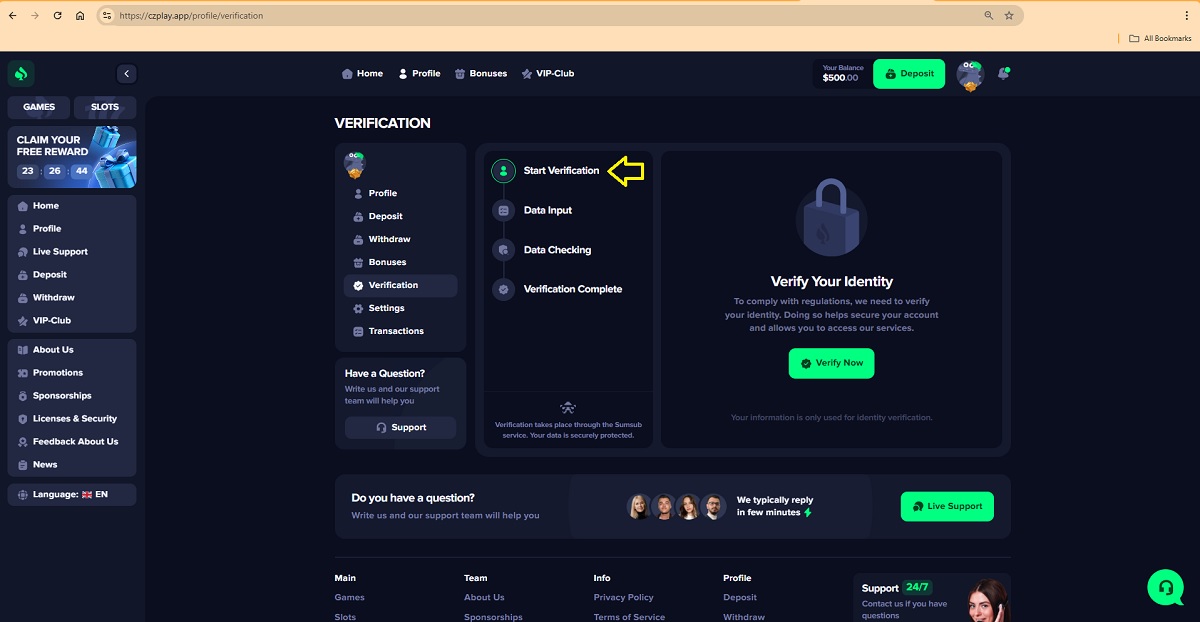Collapse the left sidebar with the chevron
1200x622 pixels.
(126, 74)
